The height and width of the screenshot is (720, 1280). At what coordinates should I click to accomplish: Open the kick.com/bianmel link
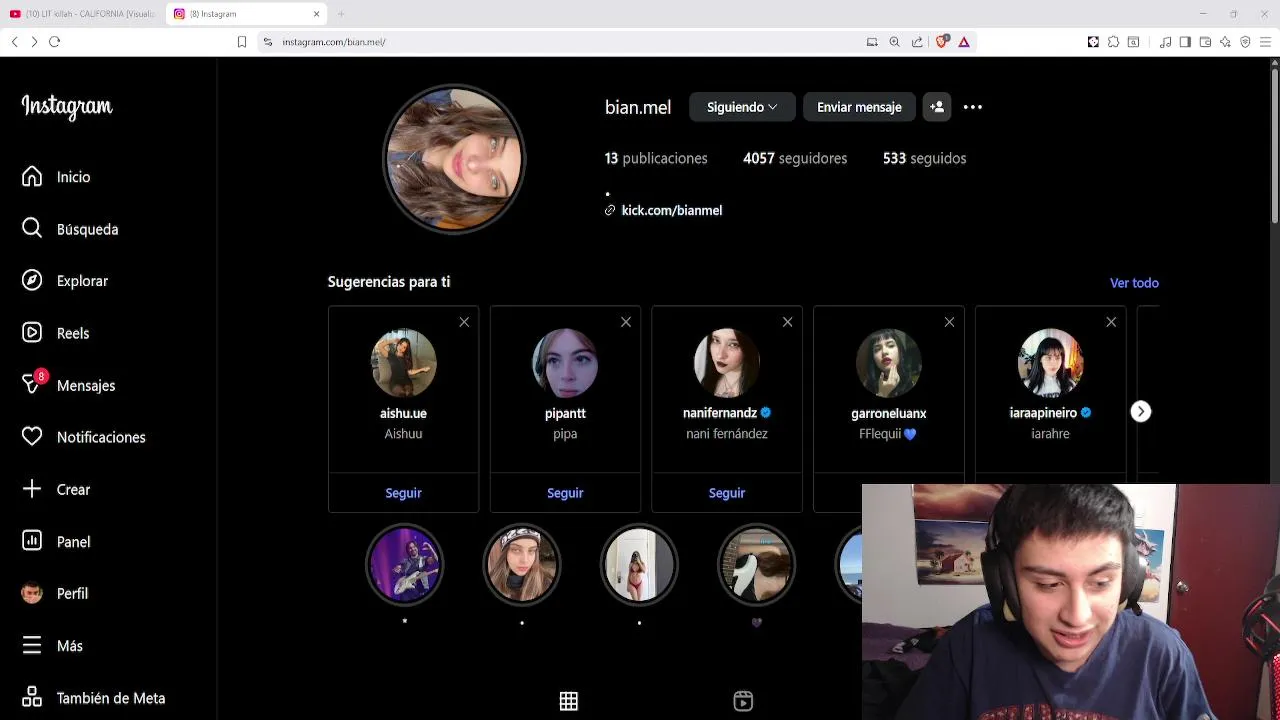click(x=671, y=210)
